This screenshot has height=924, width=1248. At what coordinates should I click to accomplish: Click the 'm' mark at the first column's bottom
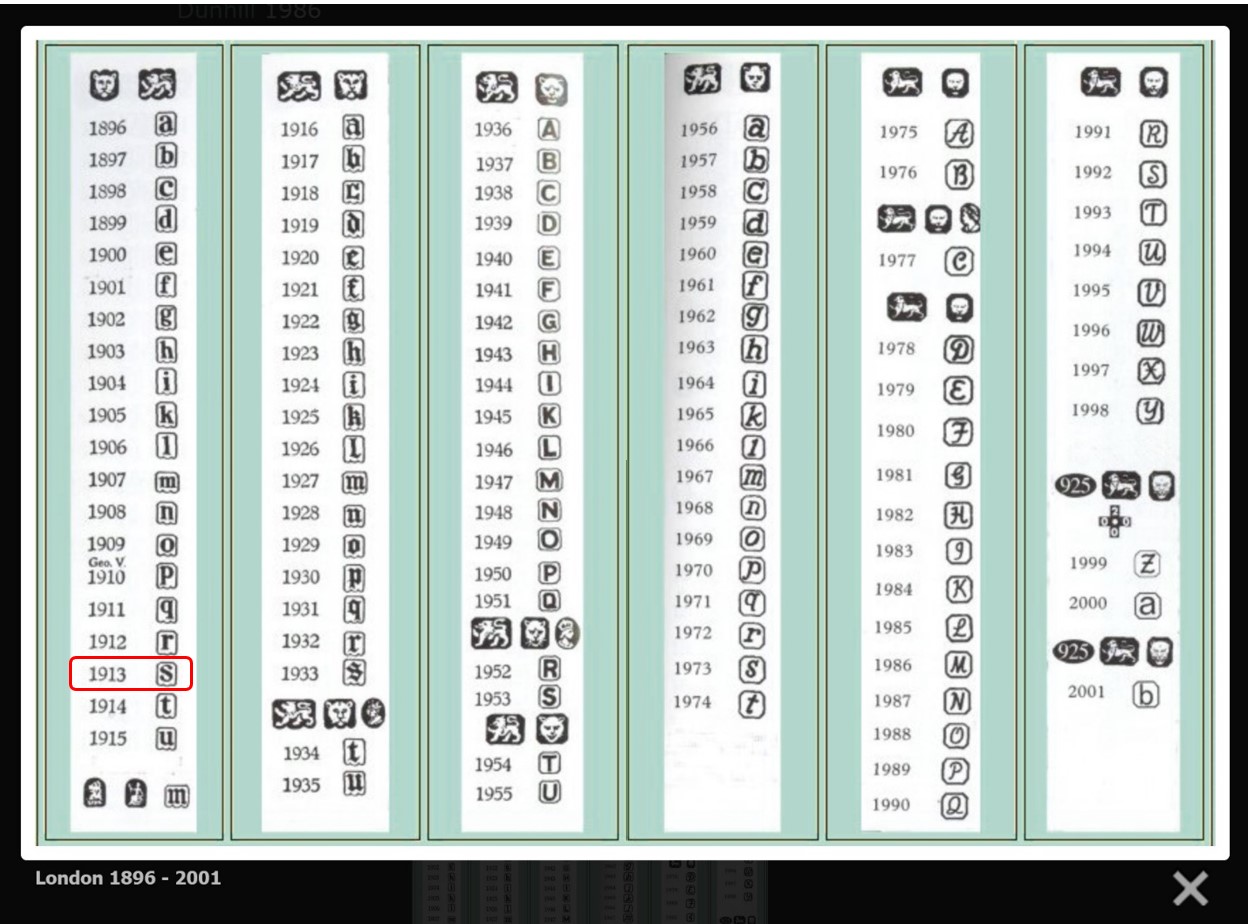pyautogui.click(x=176, y=795)
